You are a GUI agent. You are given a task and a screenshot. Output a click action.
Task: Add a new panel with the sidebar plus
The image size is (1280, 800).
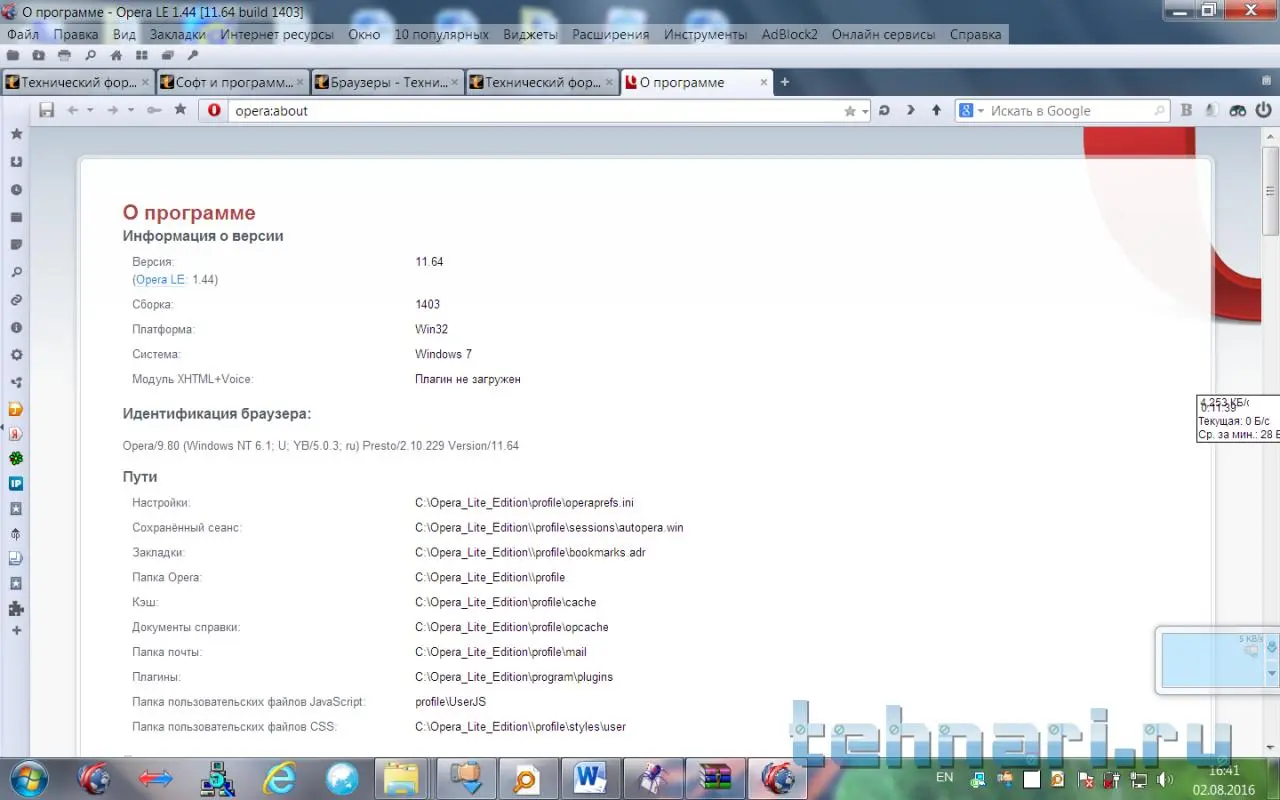[x=16, y=631]
